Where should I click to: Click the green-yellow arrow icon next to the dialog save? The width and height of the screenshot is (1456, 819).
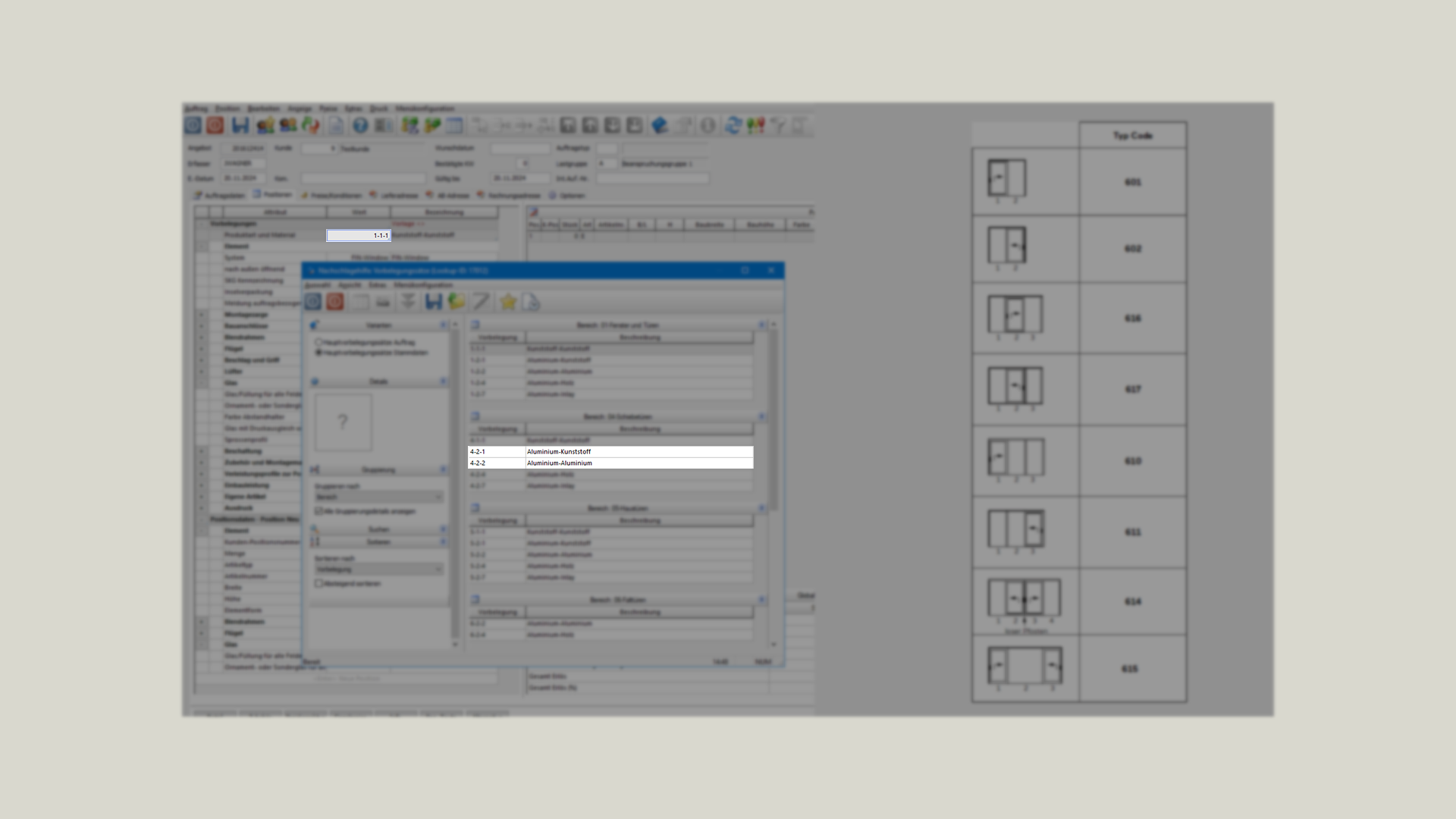(457, 302)
